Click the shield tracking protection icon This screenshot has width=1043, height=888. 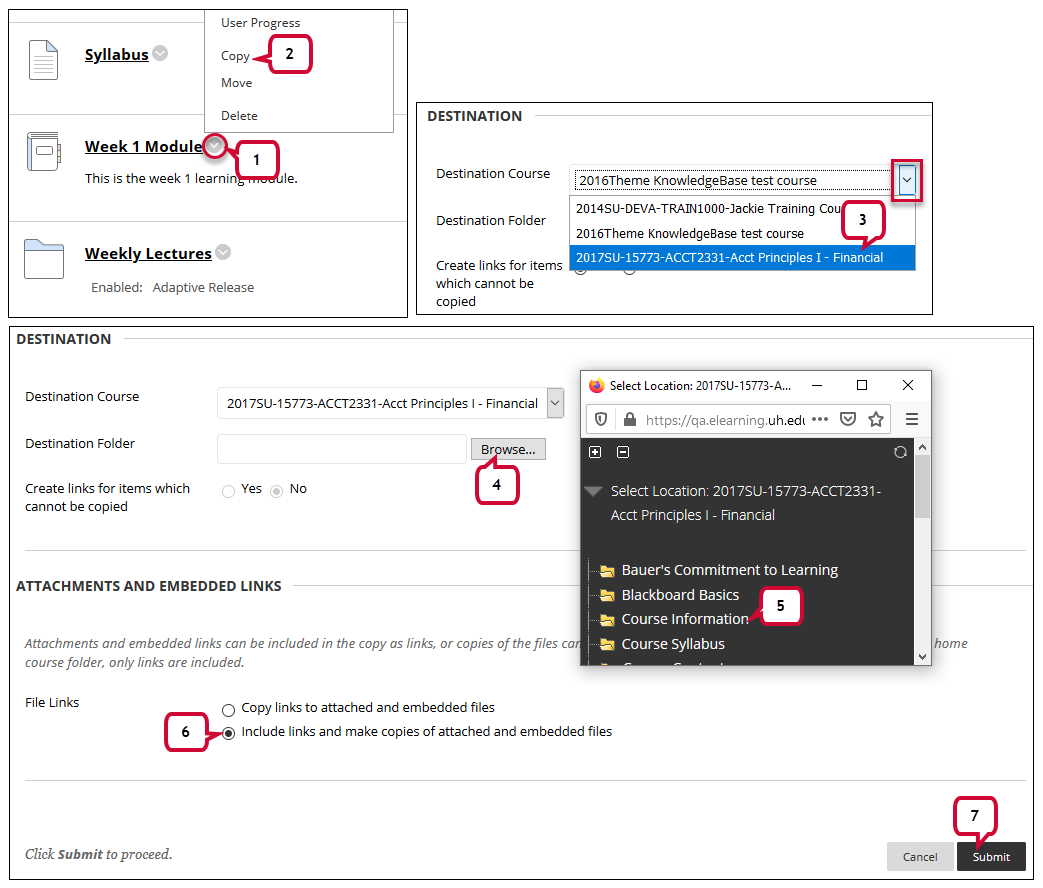(x=601, y=419)
